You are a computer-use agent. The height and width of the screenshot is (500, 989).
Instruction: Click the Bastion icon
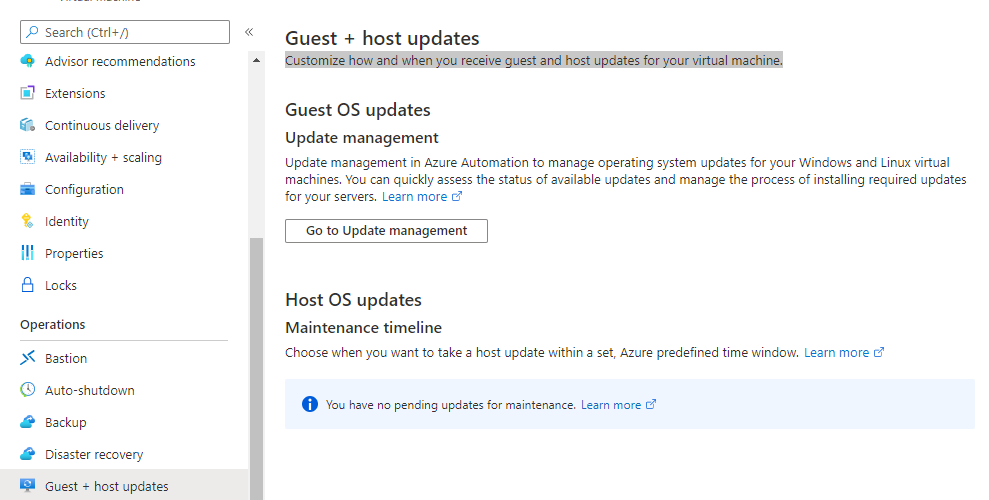coord(27,358)
